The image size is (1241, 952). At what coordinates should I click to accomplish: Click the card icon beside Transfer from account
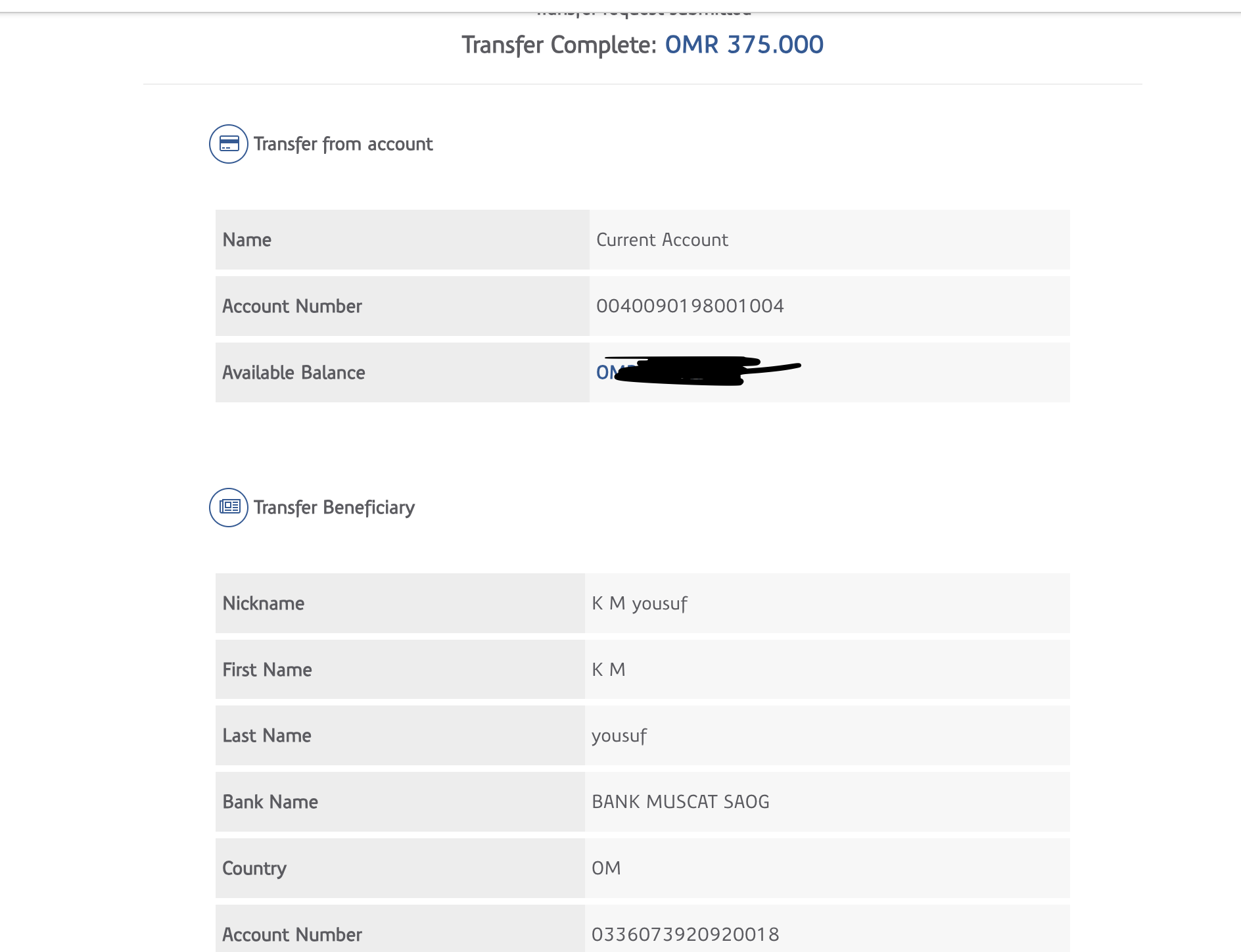coord(229,144)
